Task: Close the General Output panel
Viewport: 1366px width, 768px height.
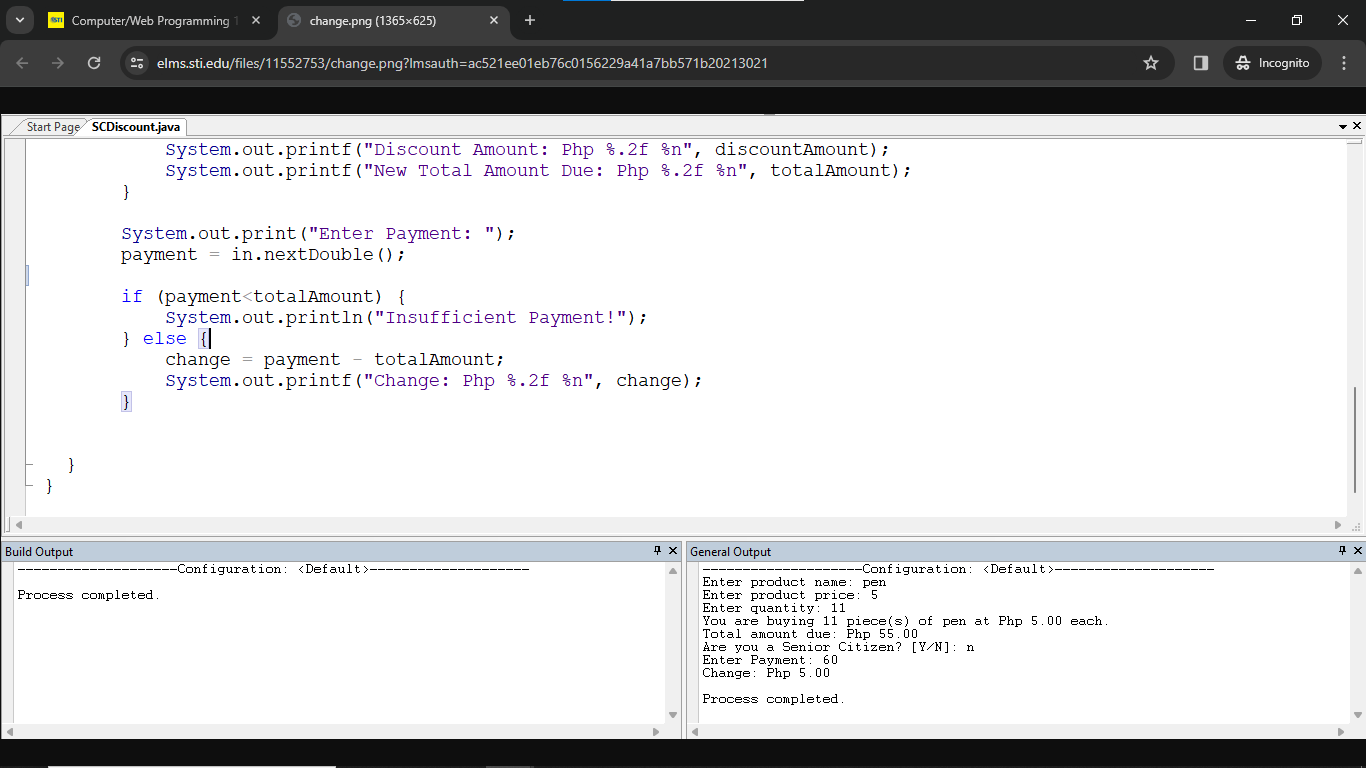Action: pos(1357,551)
